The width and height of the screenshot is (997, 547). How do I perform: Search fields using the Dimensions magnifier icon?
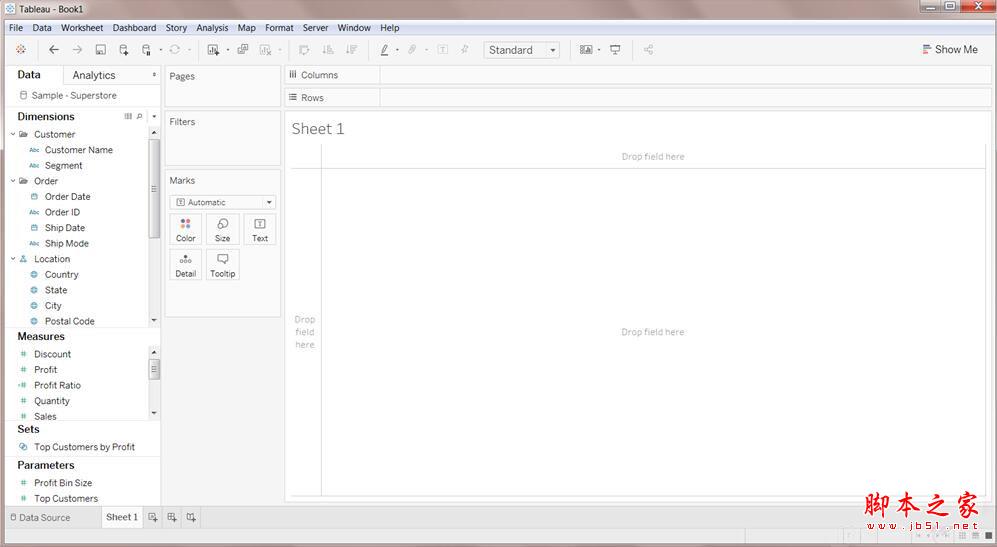[139, 117]
